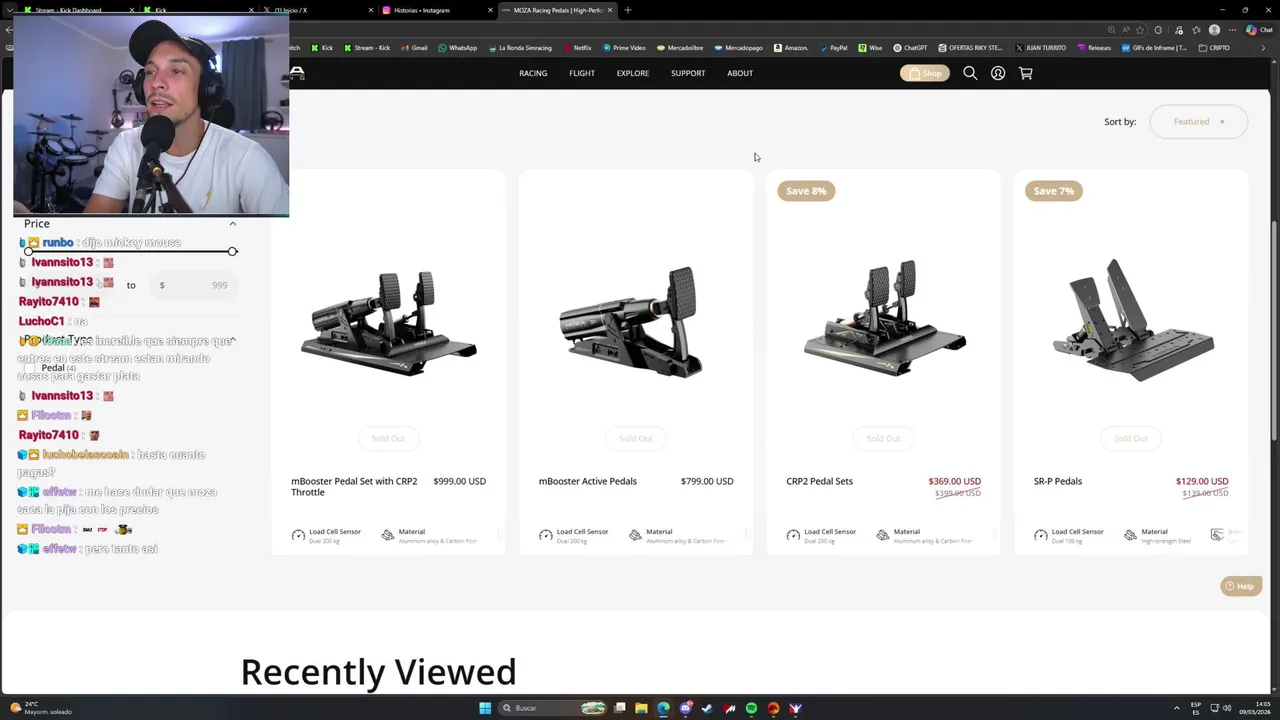This screenshot has width=1280, height=720.
Task: Switch to the Historias • Instagram tab
Action: click(x=435, y=10)
